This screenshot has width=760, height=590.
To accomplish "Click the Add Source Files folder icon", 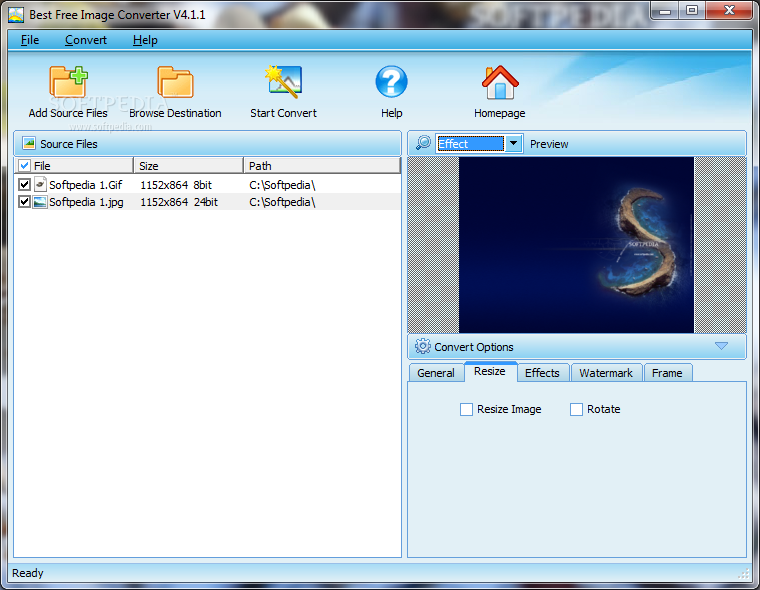I will pyautogui.click(x=68, y=82).
